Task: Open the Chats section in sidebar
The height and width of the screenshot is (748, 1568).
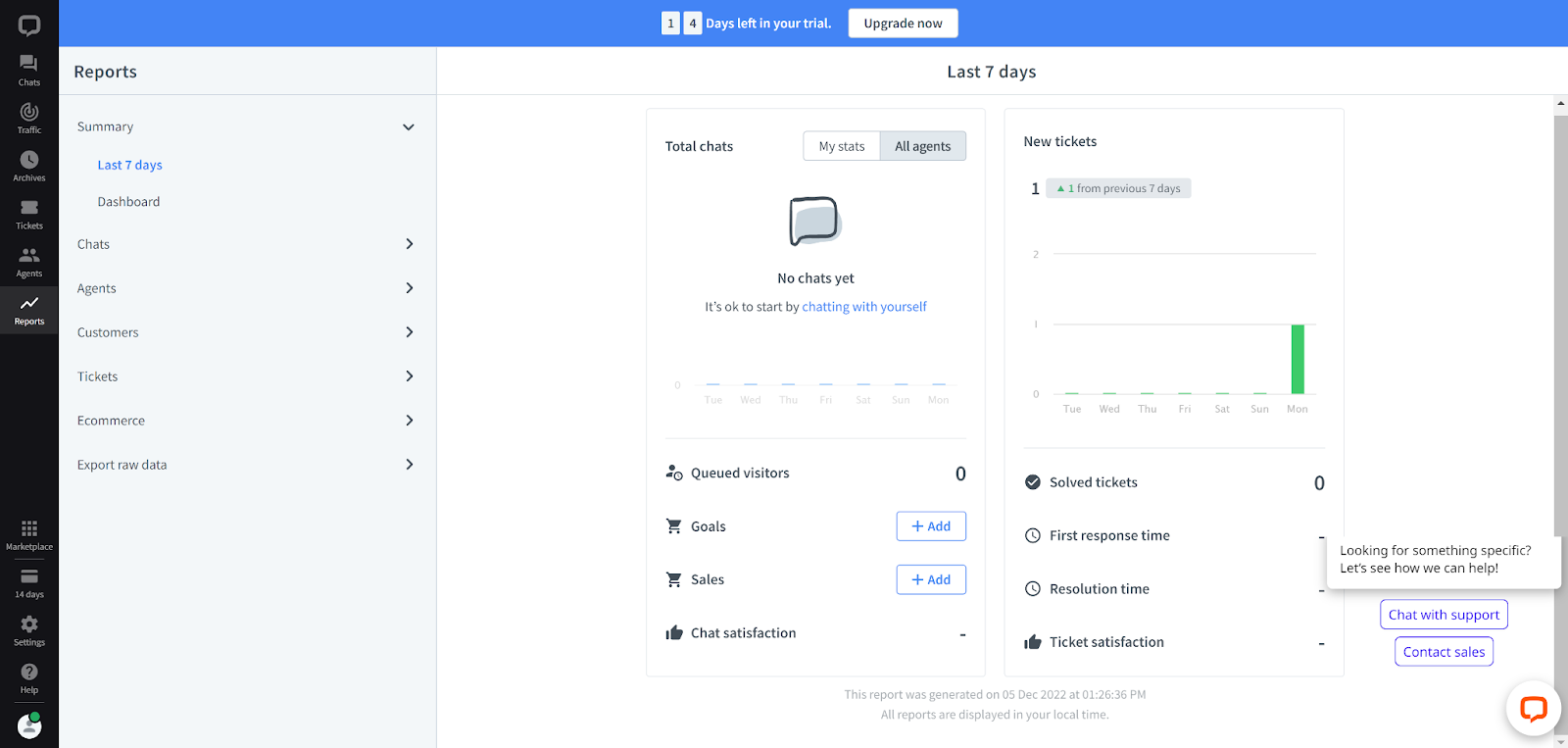Action: point(28,70)
